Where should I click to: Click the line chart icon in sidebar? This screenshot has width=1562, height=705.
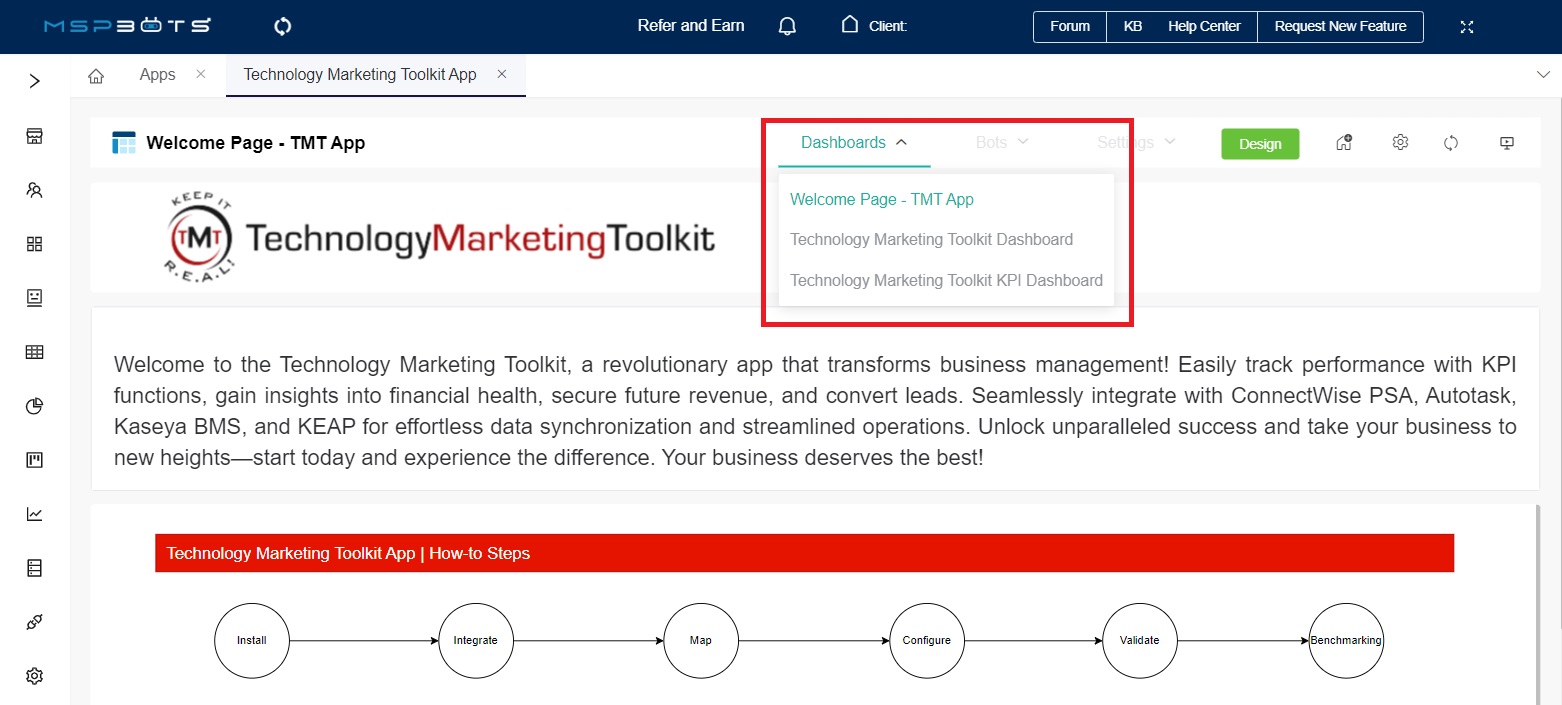[x=35, y=514]
